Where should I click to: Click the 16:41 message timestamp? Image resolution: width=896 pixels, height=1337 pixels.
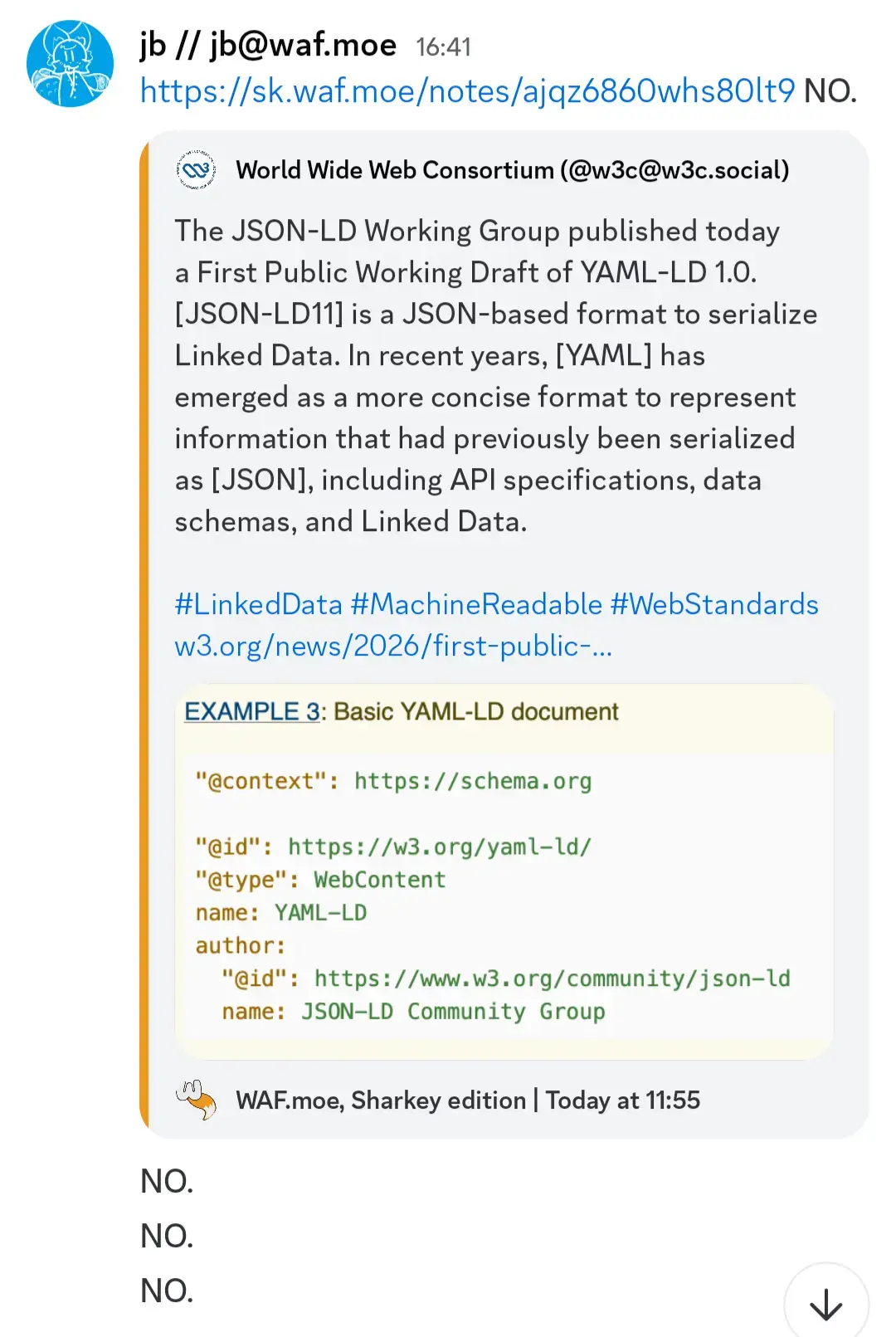[x=443, y=47]
